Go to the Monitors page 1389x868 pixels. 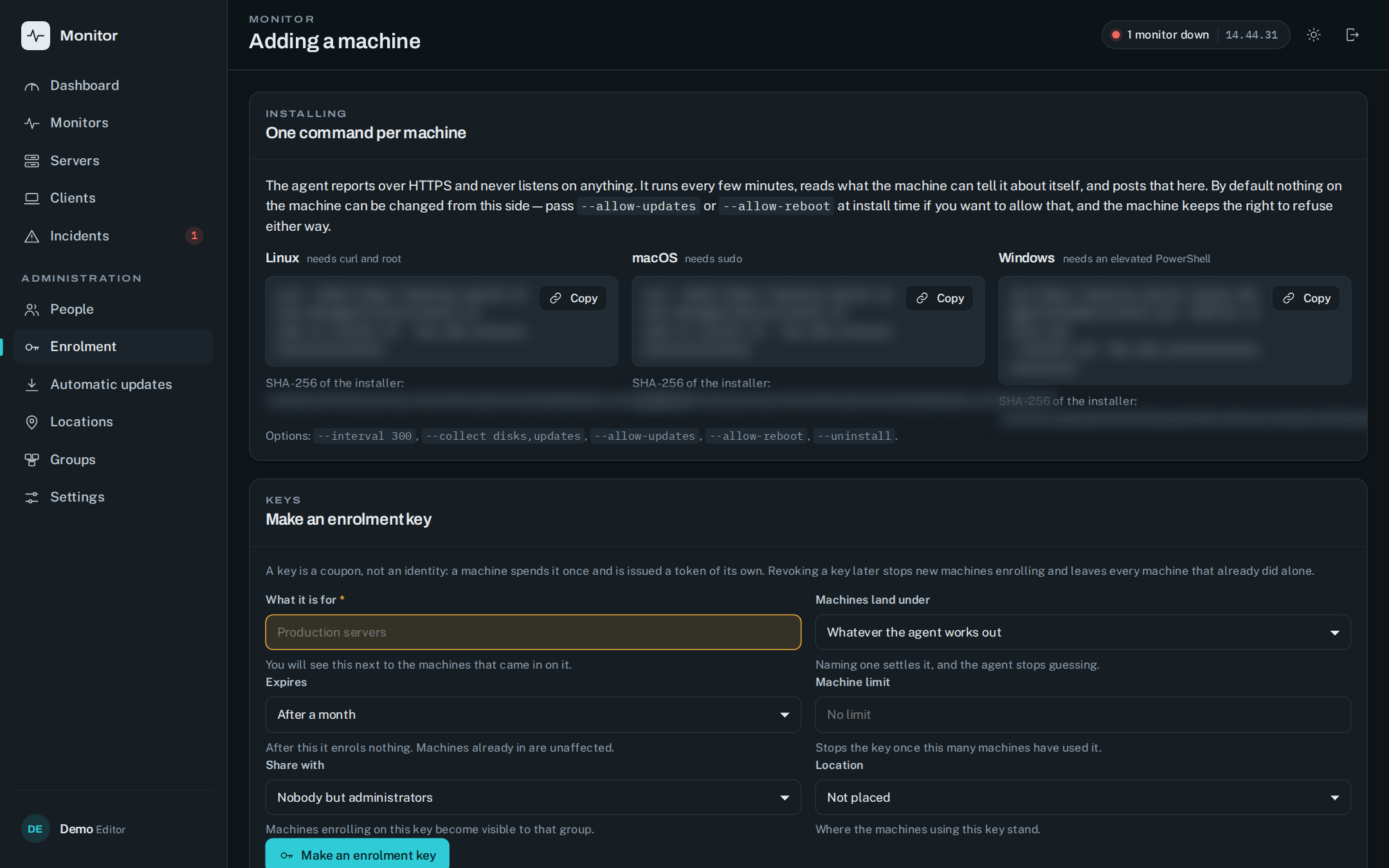pos(113,123)
